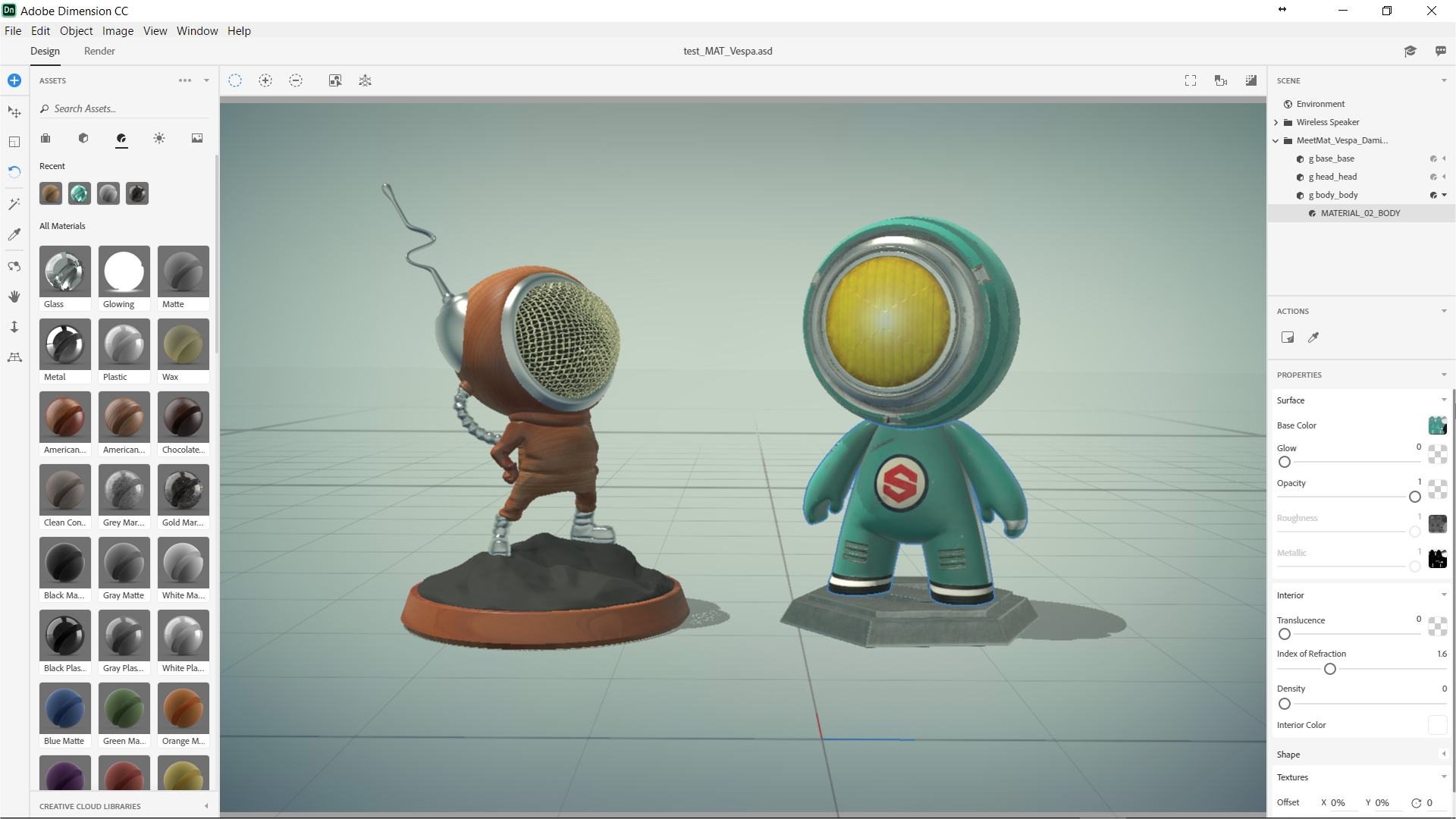Click the frame all icon in canvas toolbar
The image size is (1456, 819).
pyautogui.click(x=366, y=80)
